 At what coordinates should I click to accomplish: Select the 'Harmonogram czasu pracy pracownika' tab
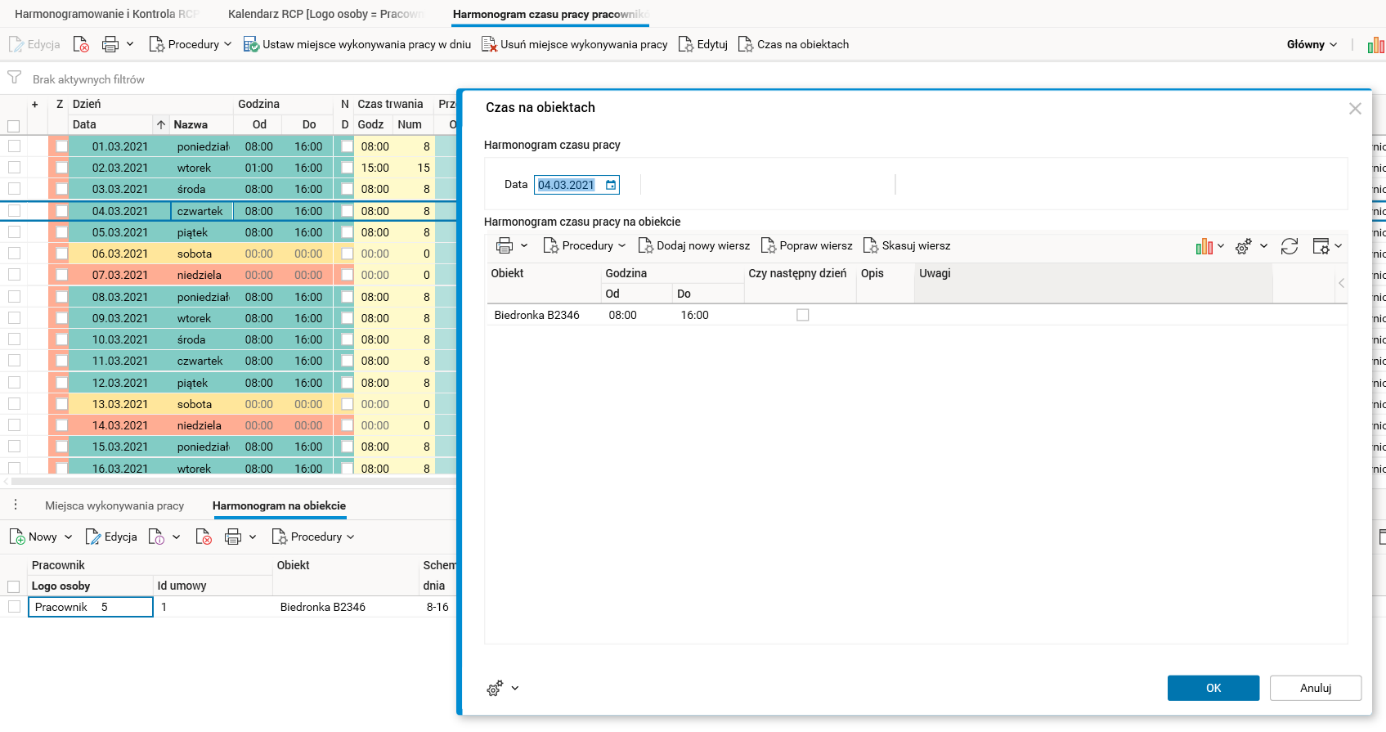click(x=551, y=15)
